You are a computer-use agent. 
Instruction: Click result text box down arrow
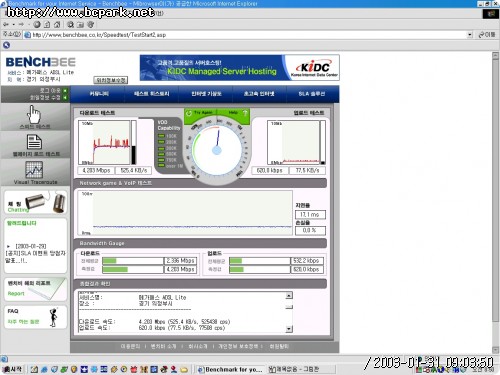[289, 329]
